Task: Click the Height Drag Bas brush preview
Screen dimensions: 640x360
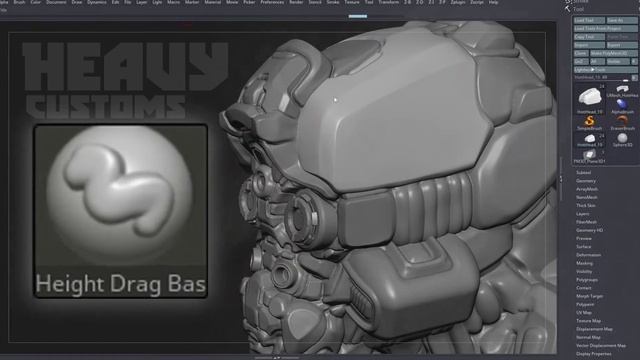Action: coord(121,211)
